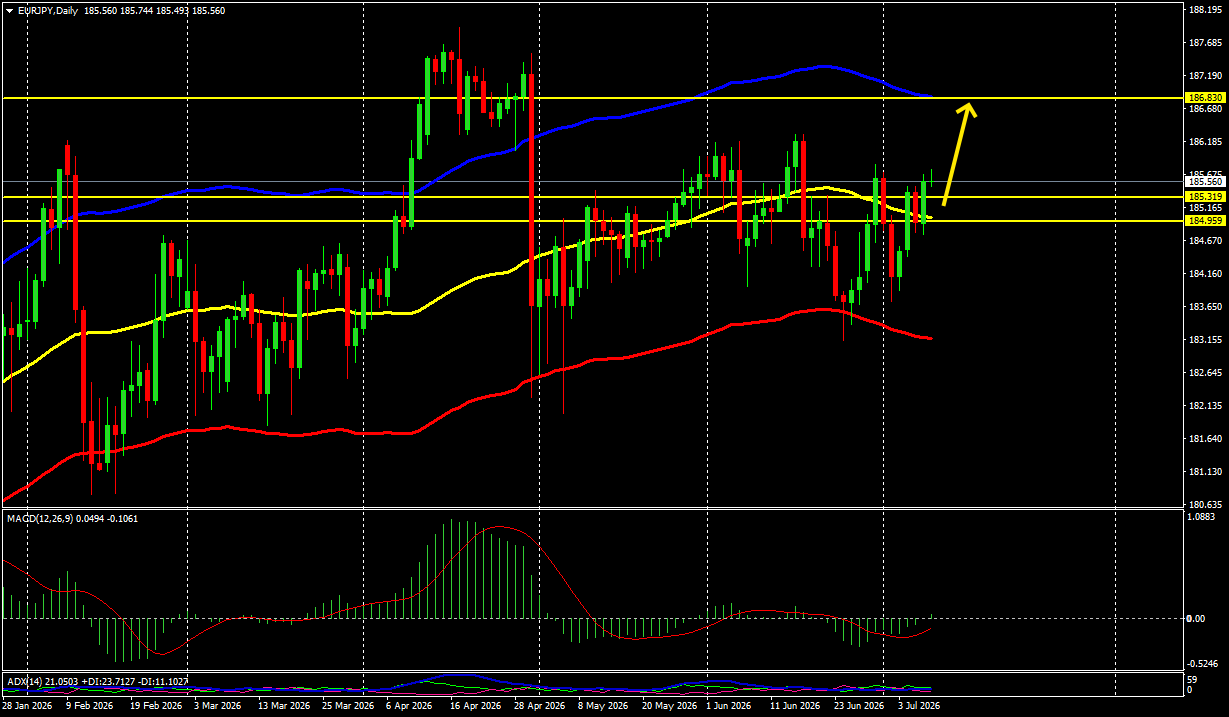Viewport: 1229px width, 717px height.
Task: Click the 182.135 price axis label
Action: (1205, 406)
